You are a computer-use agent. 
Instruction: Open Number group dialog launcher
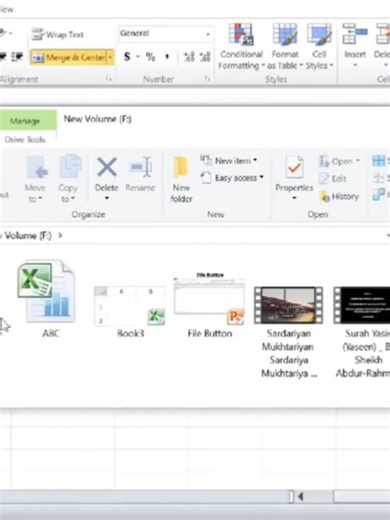coord(207,78)
